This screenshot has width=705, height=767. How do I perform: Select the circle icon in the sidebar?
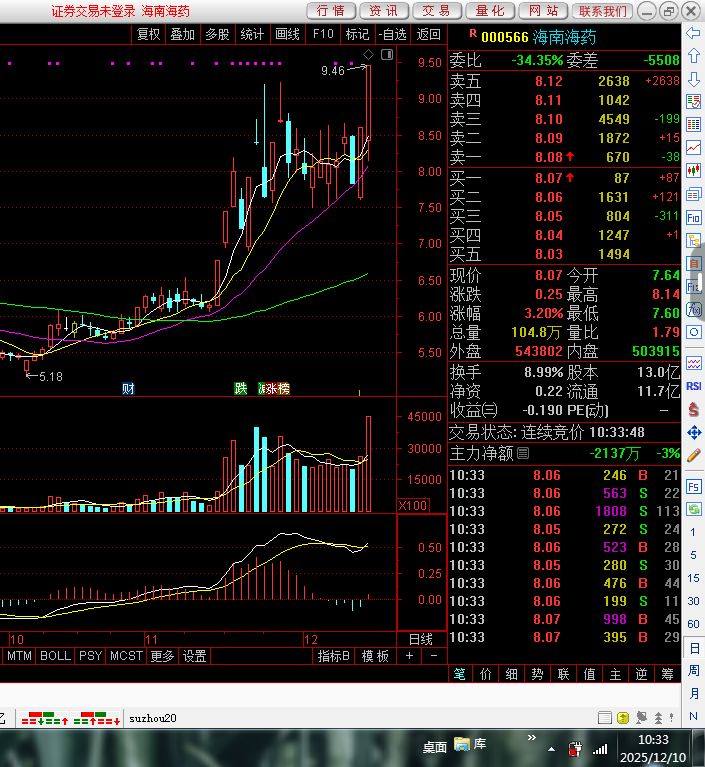click(693, 333)
